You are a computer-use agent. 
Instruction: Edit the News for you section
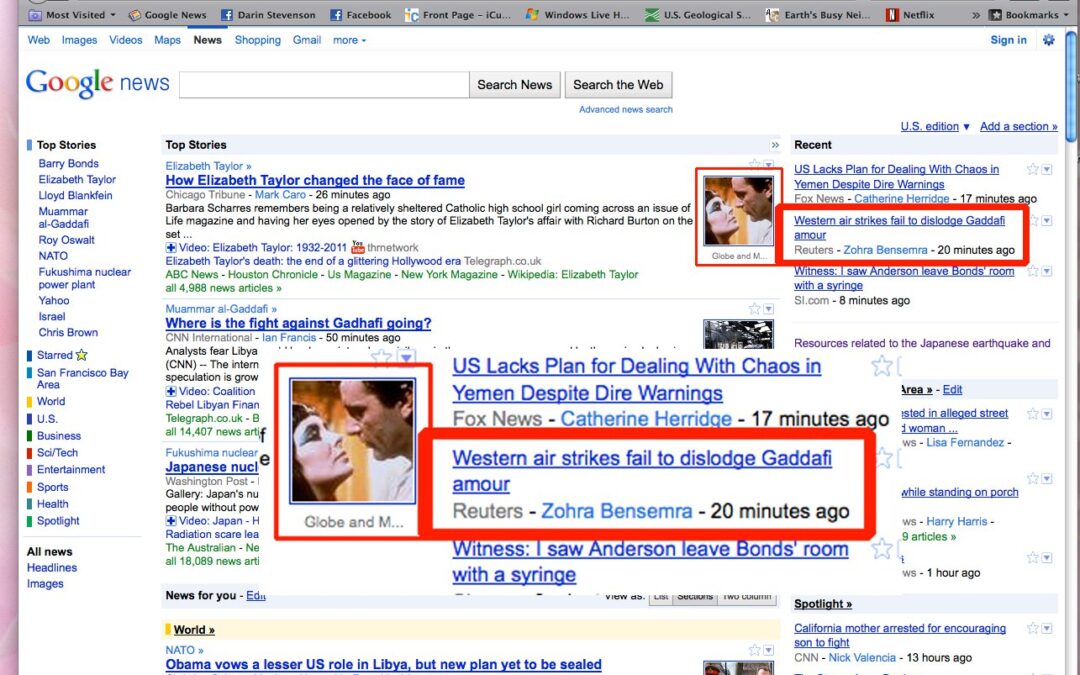pyautogui.click(x=256, y=595)
